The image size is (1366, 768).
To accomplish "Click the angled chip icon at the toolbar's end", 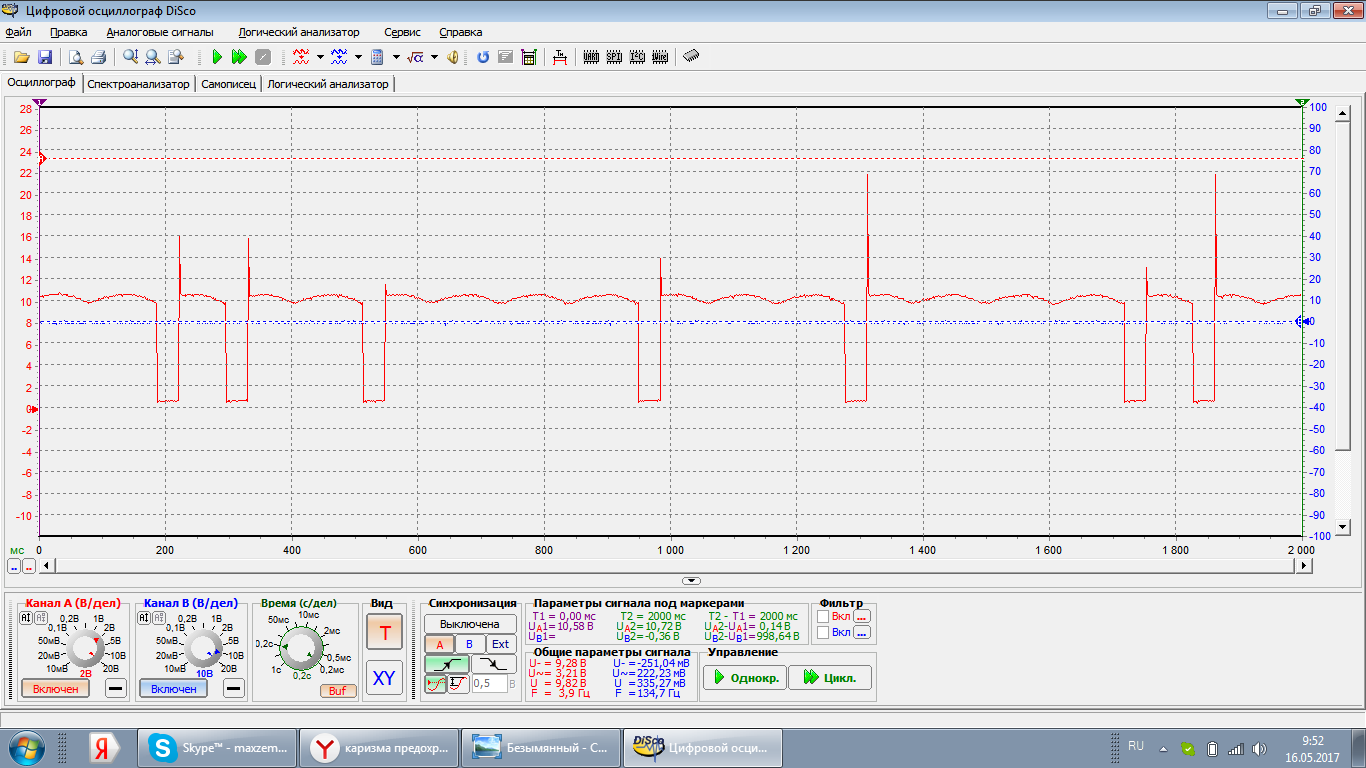I will click(691, 57).
